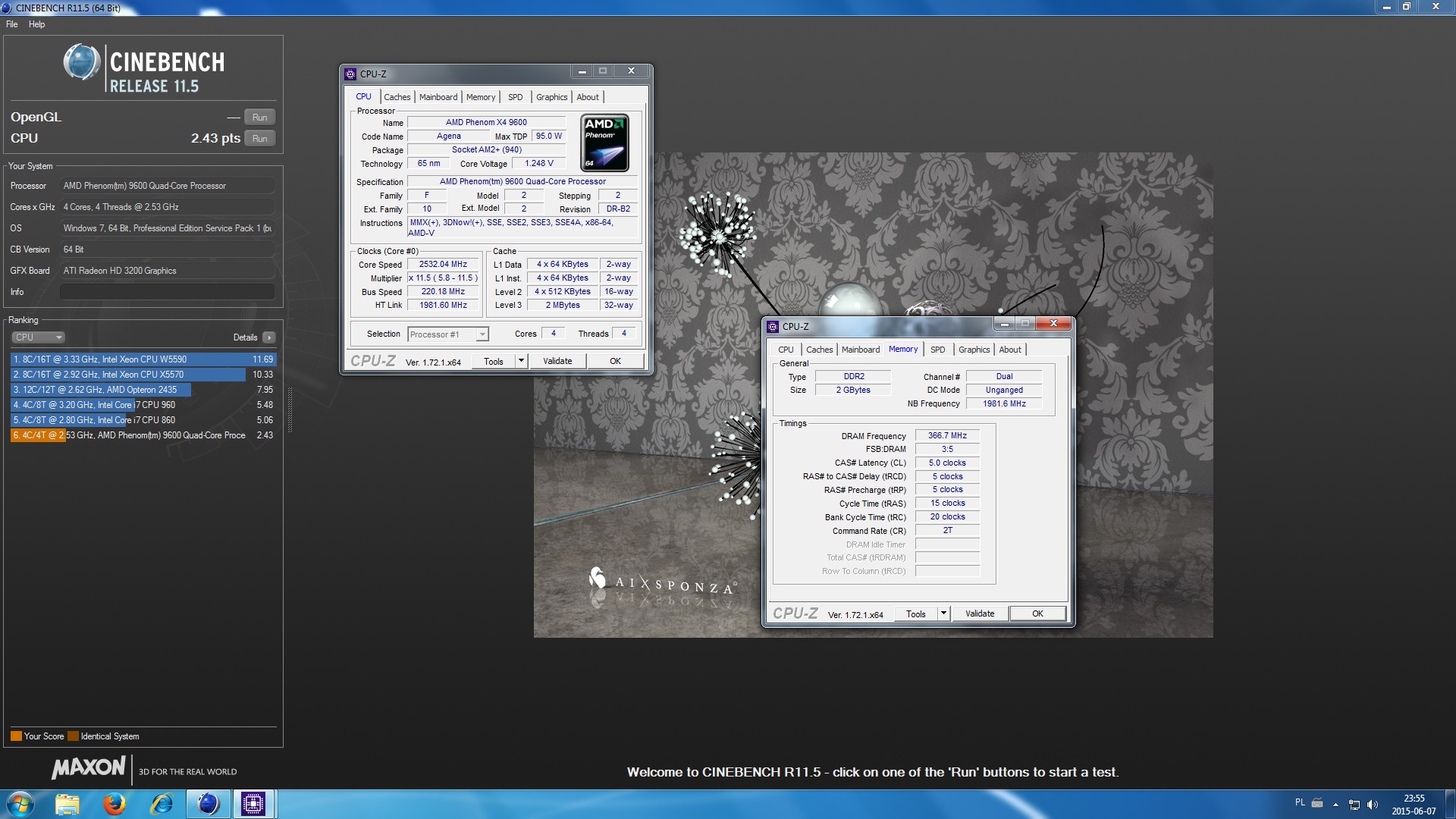Click the MAXON logo
The width and height of the screenshot is (1456, 819).
pyautogui.click(x=89, y=767)
